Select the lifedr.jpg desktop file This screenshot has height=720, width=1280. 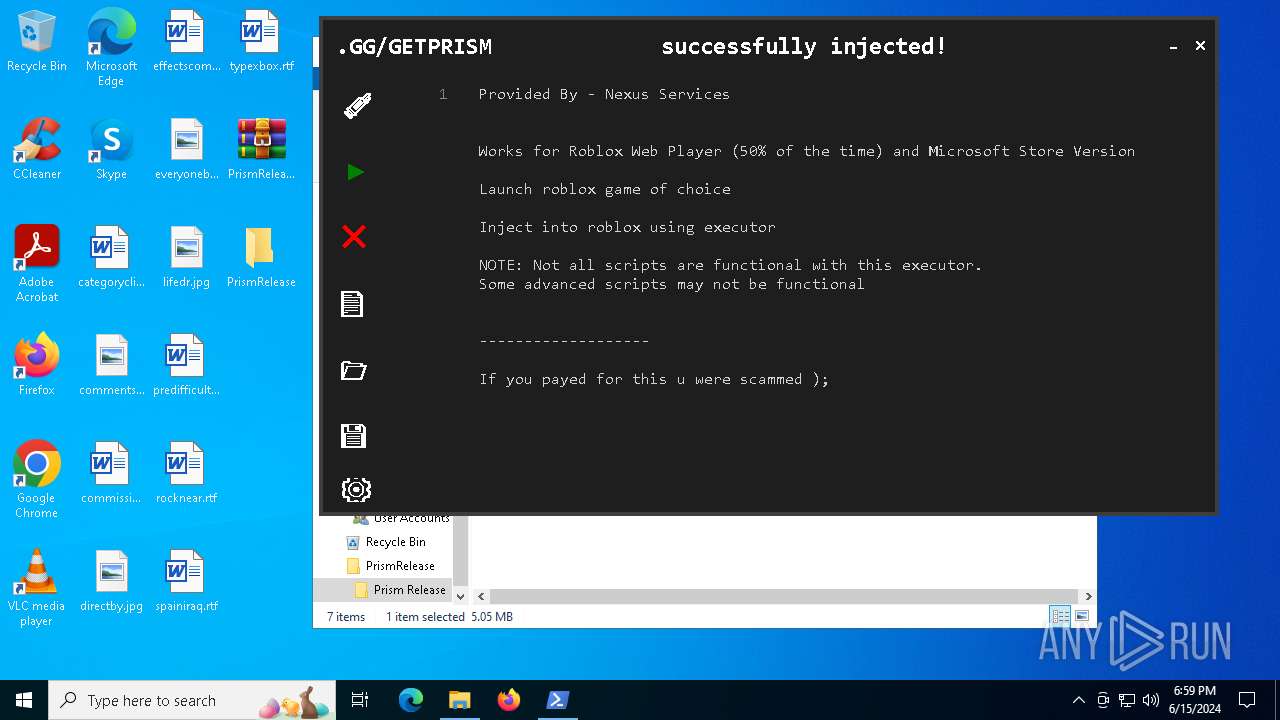[186, 257]
